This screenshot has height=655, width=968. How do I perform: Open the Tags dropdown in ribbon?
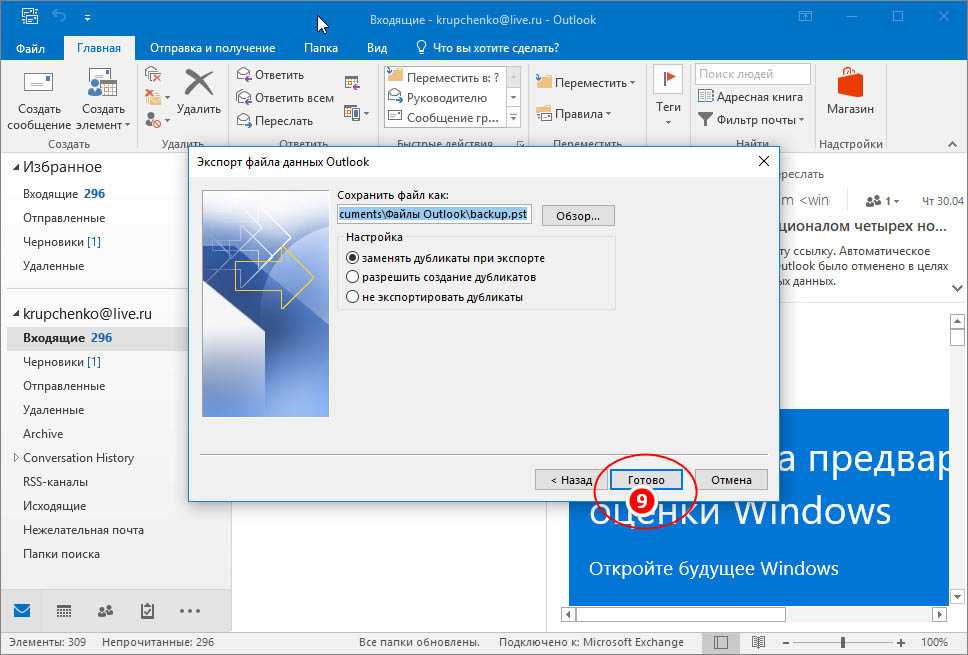668,108
